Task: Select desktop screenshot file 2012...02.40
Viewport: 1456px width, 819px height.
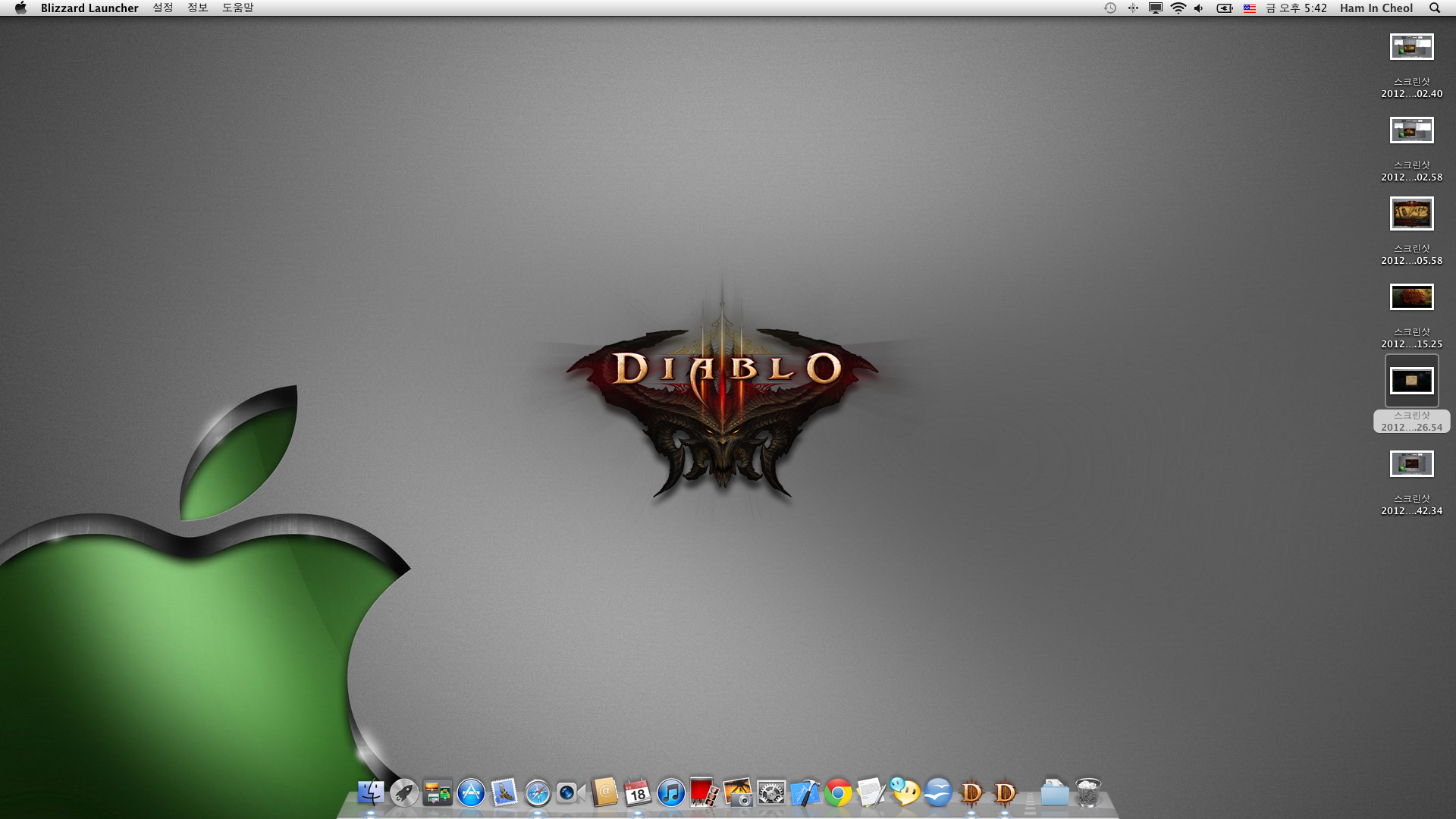Action: (x=1411, y=47)
